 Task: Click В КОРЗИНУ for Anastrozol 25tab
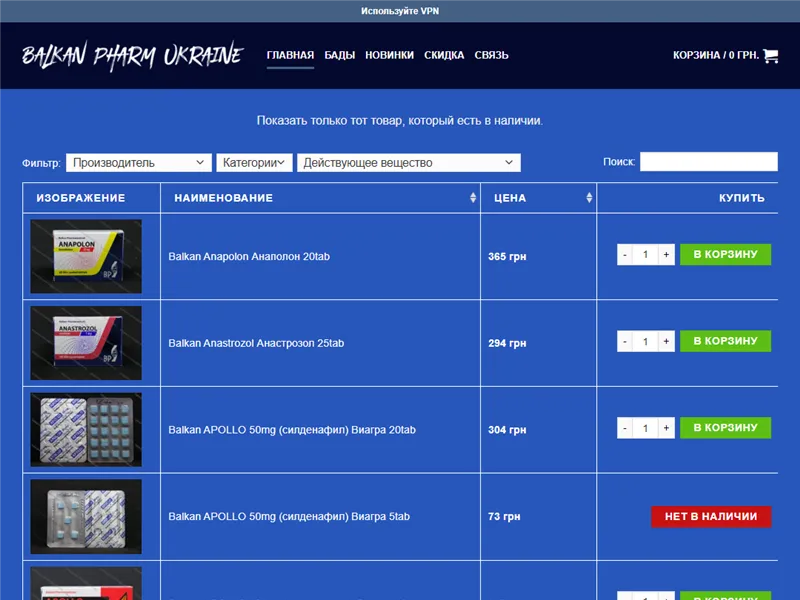pyautogui.click(x=725, y=341)
